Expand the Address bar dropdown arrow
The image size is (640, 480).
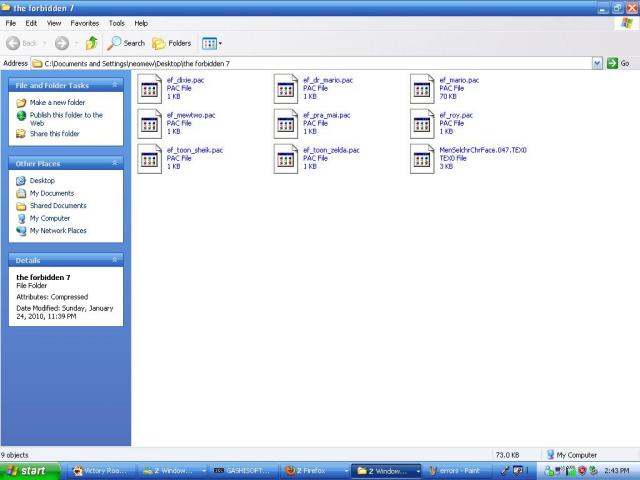(598, 63)
